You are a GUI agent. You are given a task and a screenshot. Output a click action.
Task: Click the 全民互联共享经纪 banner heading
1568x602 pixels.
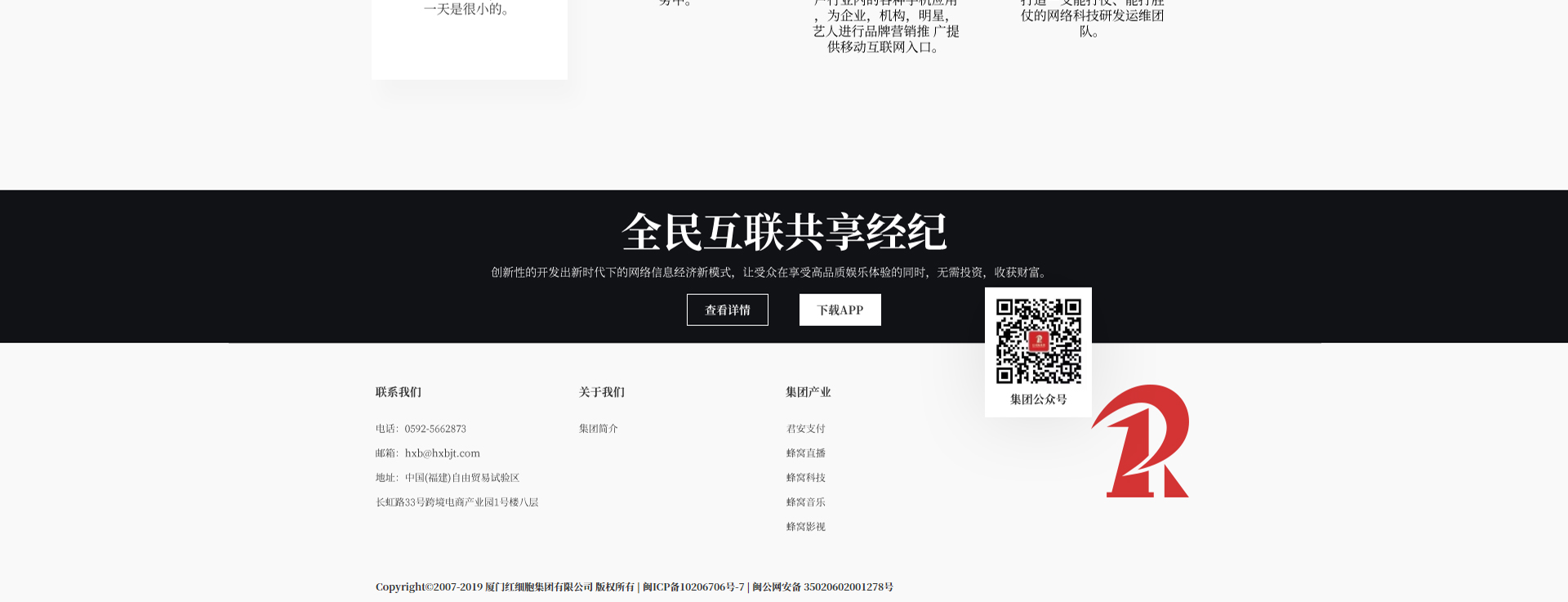pos(783,233)
